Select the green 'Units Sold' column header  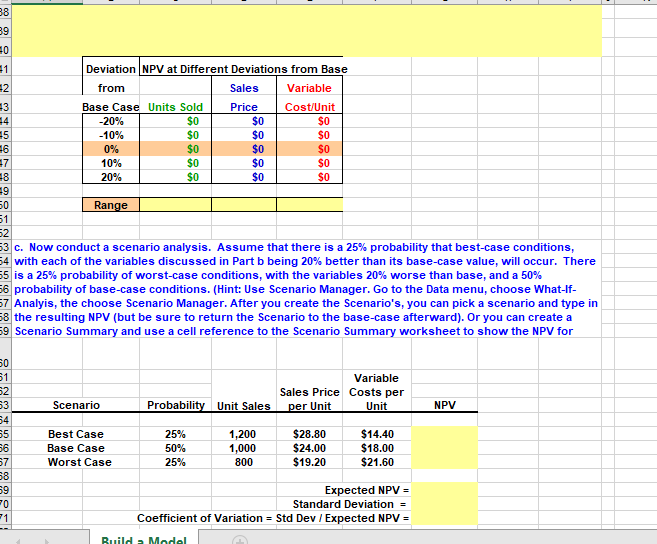(x=176, y=107)
